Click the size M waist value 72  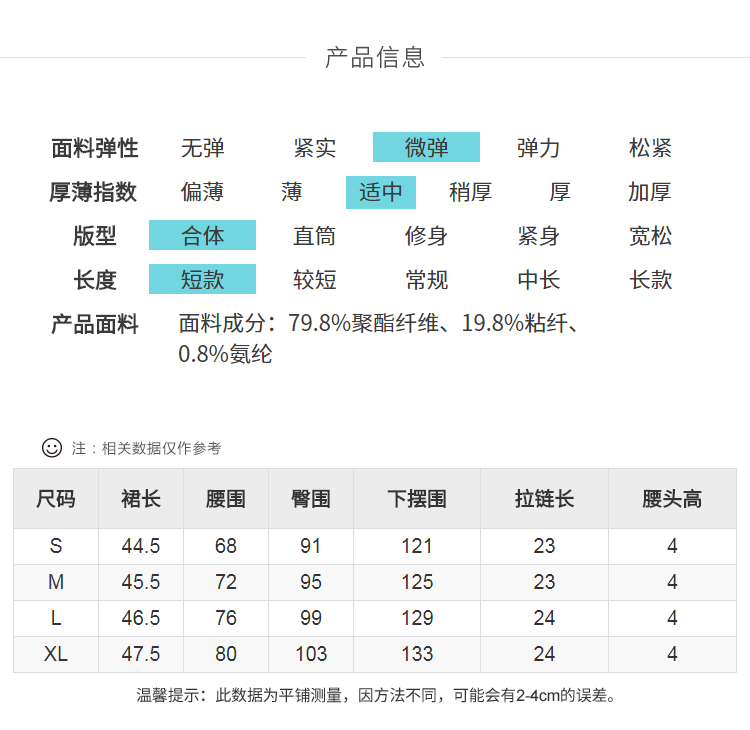[x=226, y=582]
